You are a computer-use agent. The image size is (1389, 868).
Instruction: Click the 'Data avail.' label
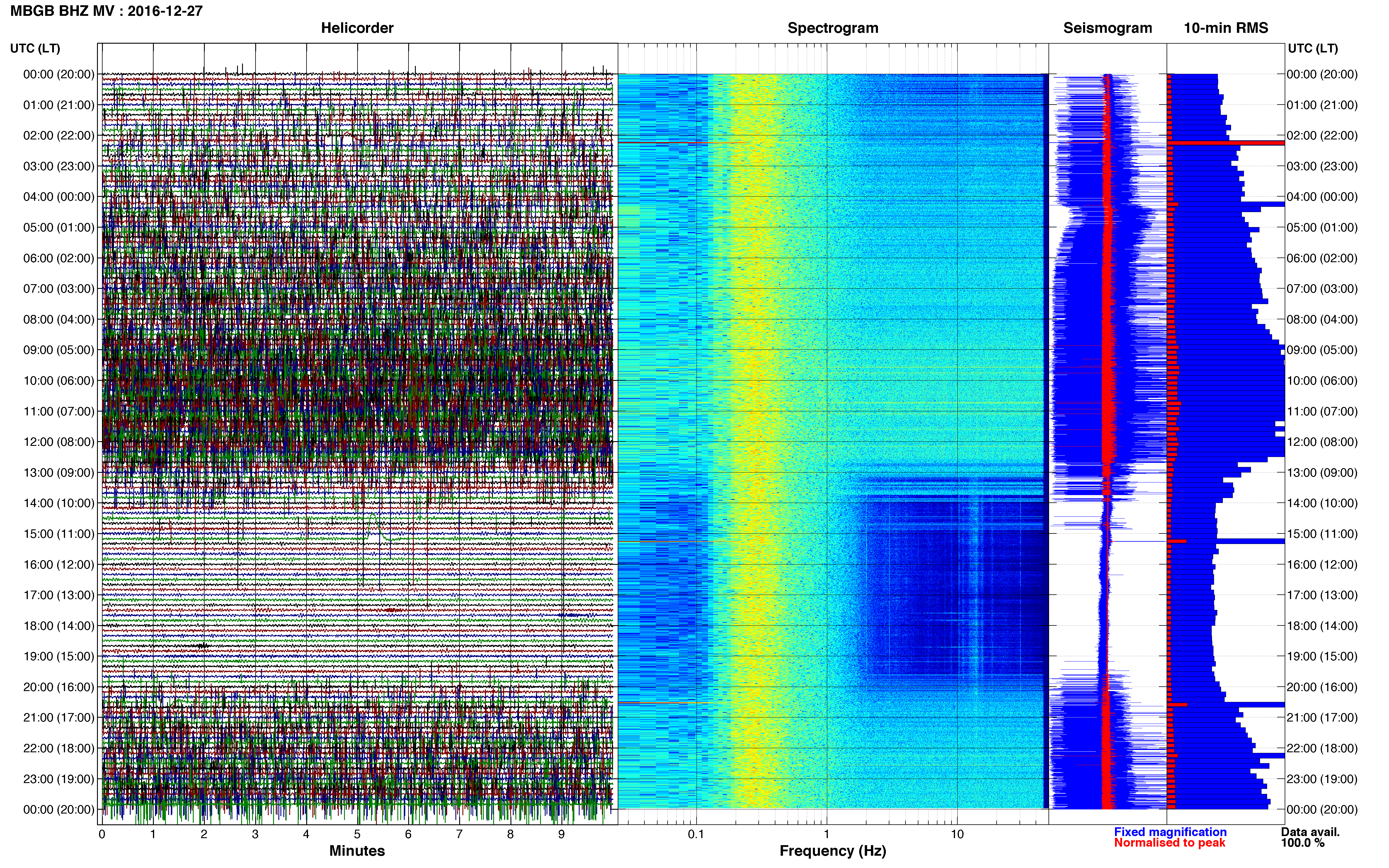click(1310, 832)
